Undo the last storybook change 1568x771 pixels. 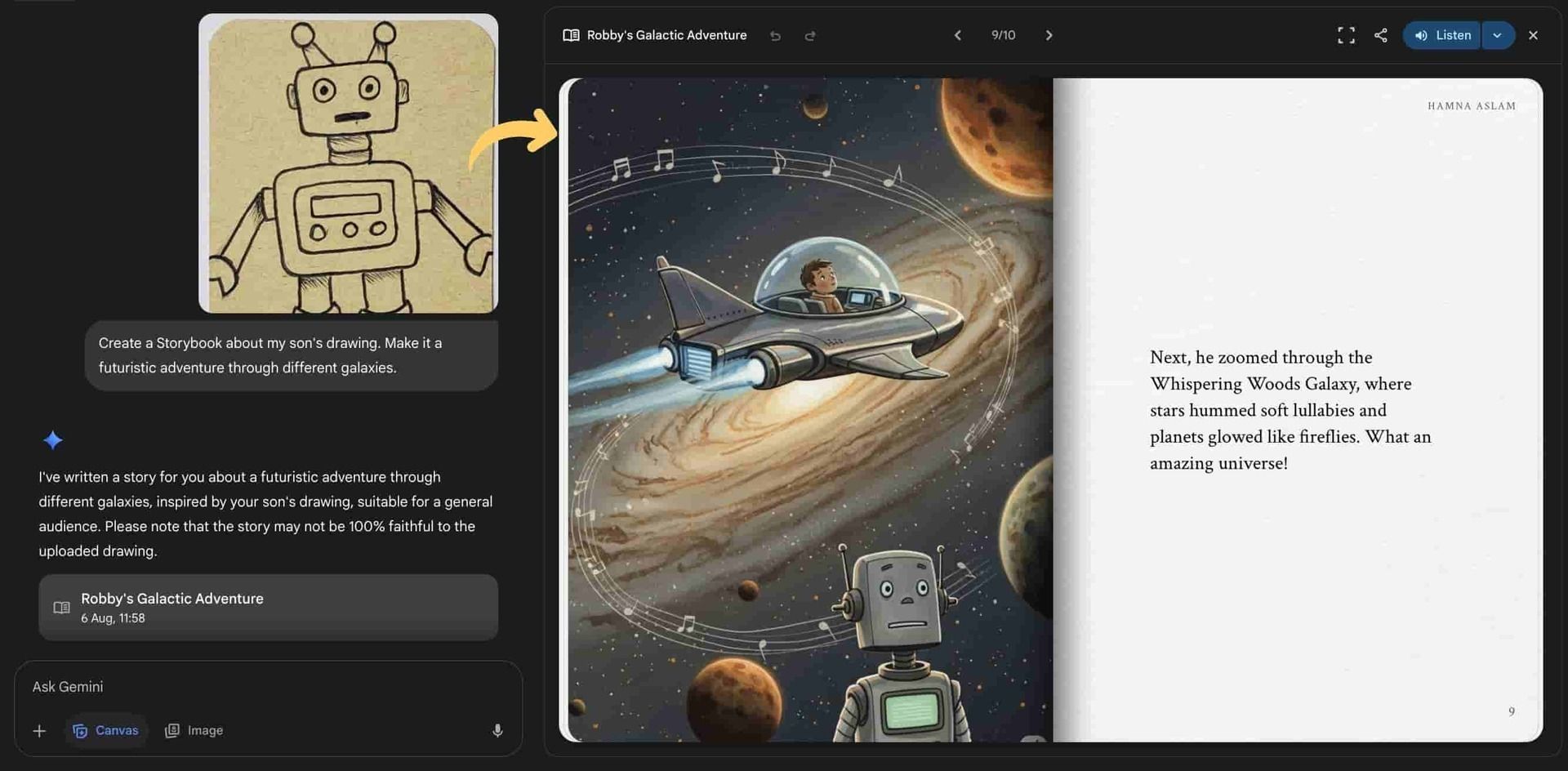pos(775,36)
